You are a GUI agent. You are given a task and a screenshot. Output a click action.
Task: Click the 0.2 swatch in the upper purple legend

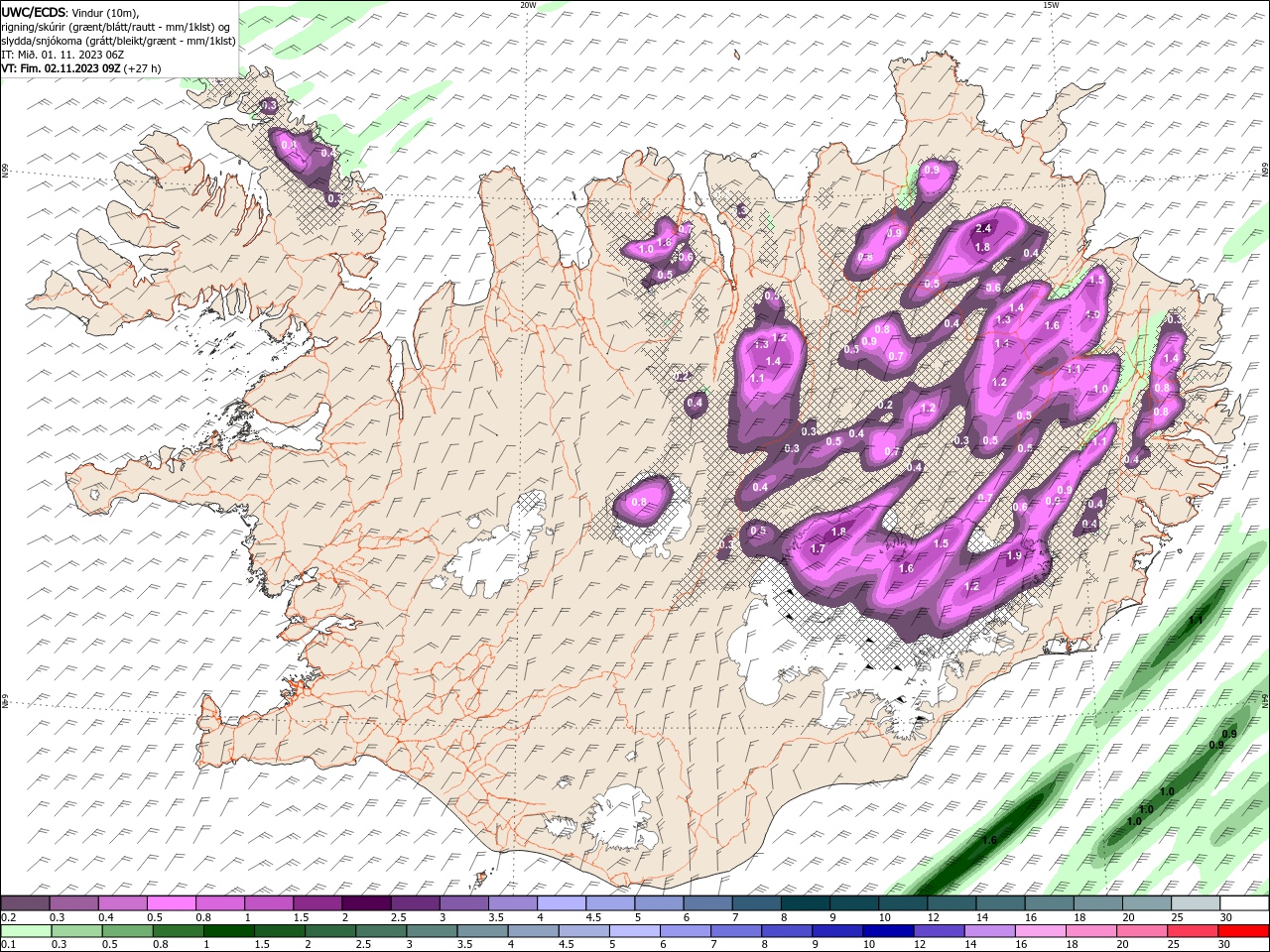25,903
